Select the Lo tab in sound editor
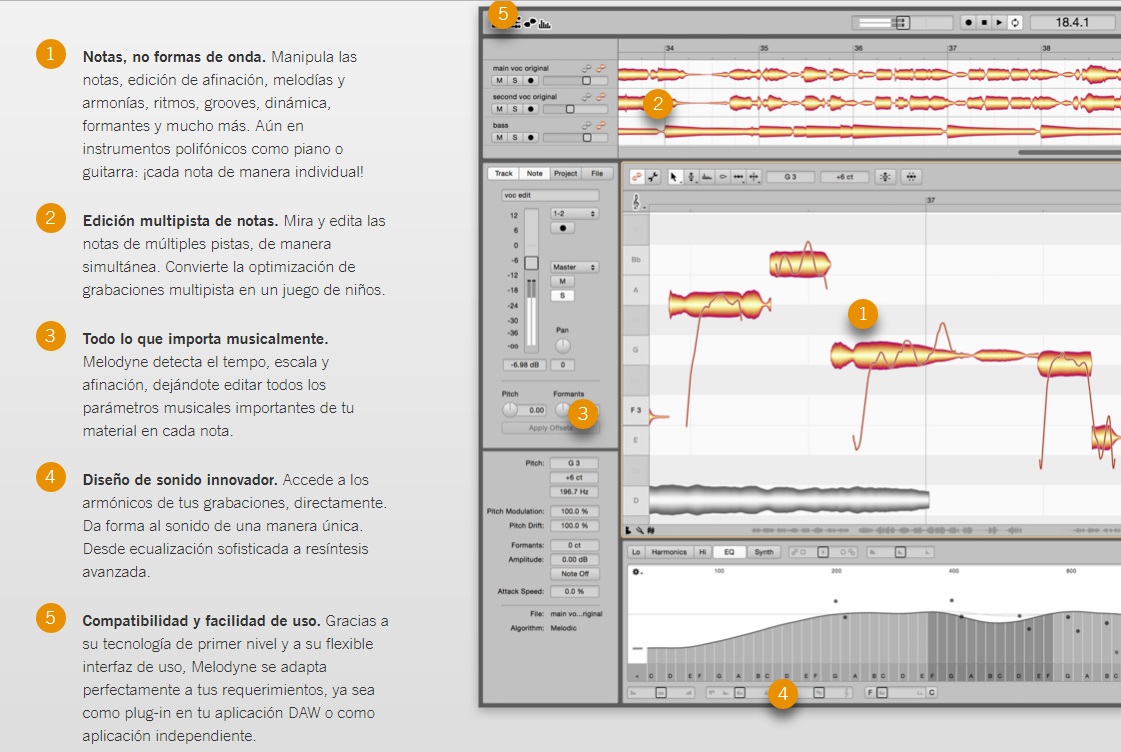This screenshot has width=1121, height=752. click(636, 552)
